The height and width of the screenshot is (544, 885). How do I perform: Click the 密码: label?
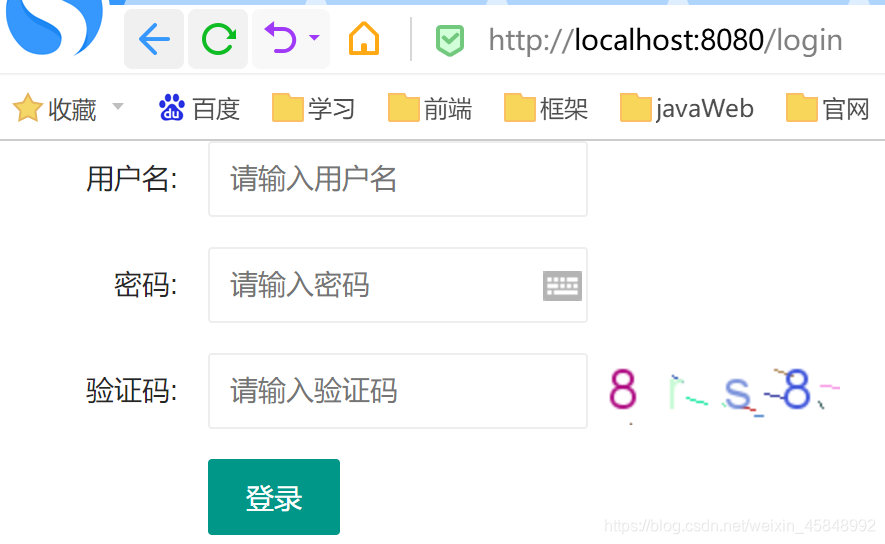[146, 285]
